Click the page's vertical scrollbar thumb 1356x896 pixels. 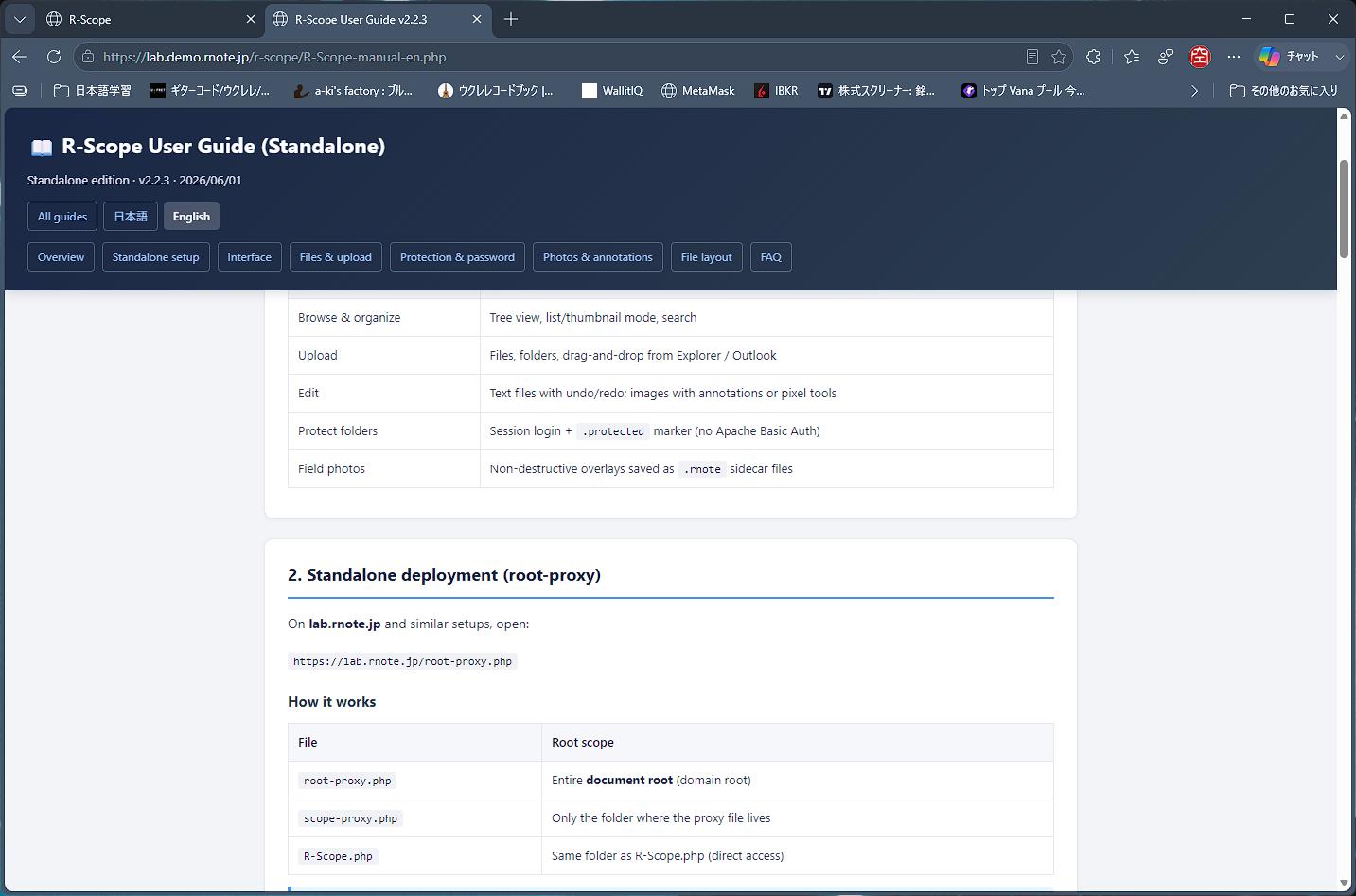tap(1344, 208)
